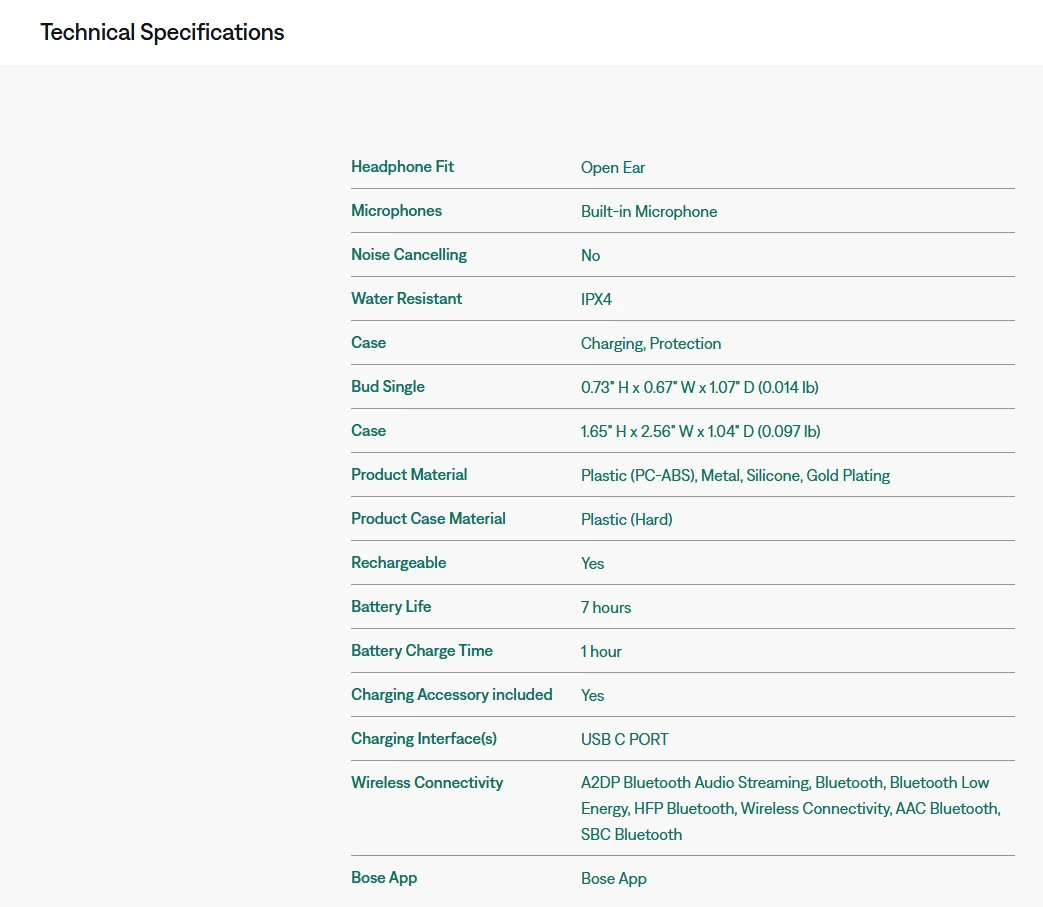
Task: Select the Noise Cancelling label
Action: 409,255
